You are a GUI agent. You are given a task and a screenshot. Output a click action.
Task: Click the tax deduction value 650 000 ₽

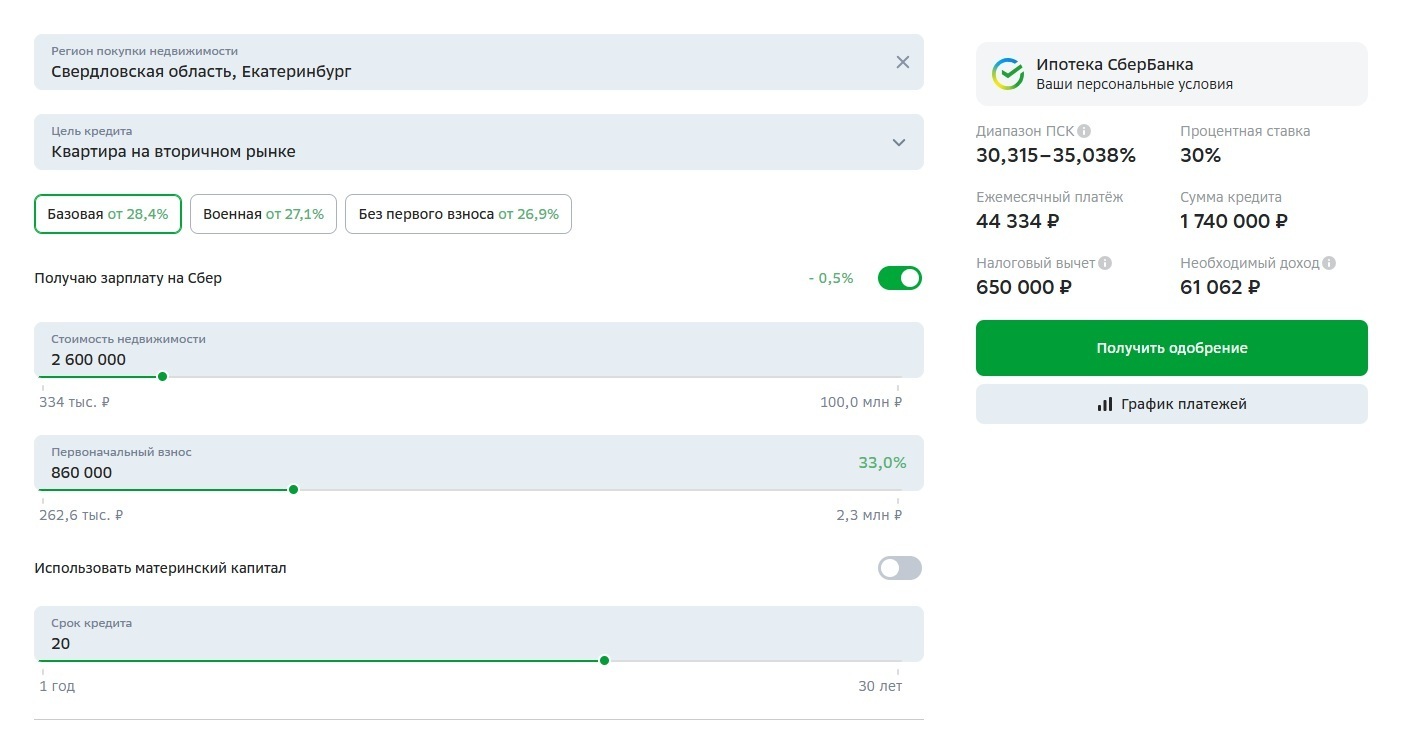pos(1024,287)
